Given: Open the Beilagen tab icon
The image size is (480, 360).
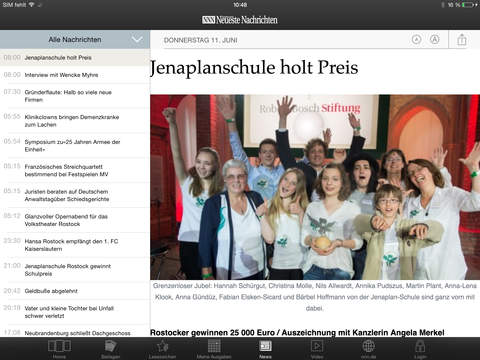Looking at the screenshot, I should coord(110,348).
